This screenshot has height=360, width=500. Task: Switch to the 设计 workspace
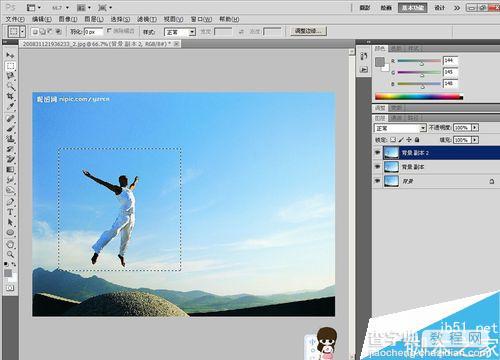[440, 8]
